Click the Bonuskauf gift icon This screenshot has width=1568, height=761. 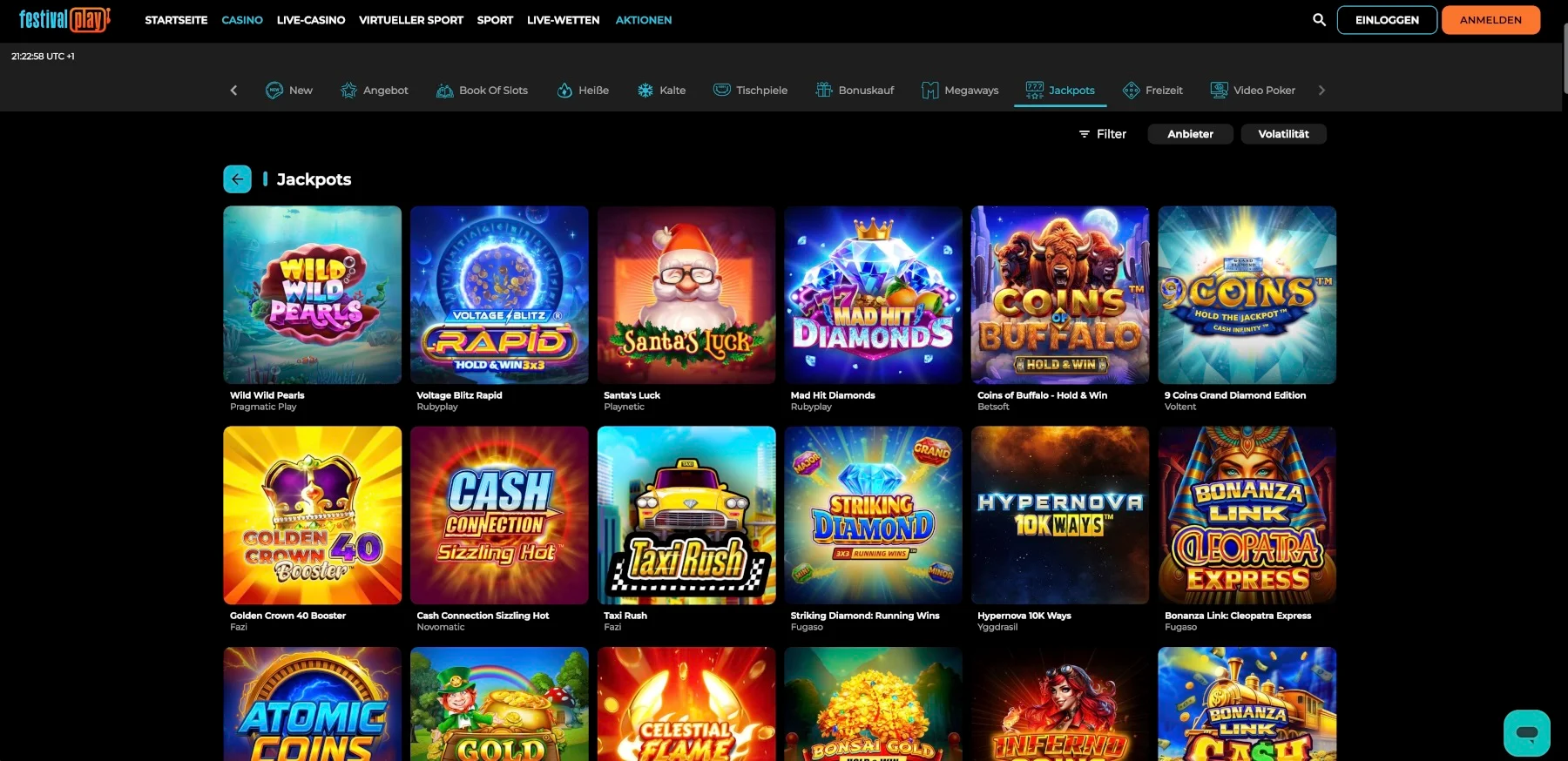coord(823,90)
